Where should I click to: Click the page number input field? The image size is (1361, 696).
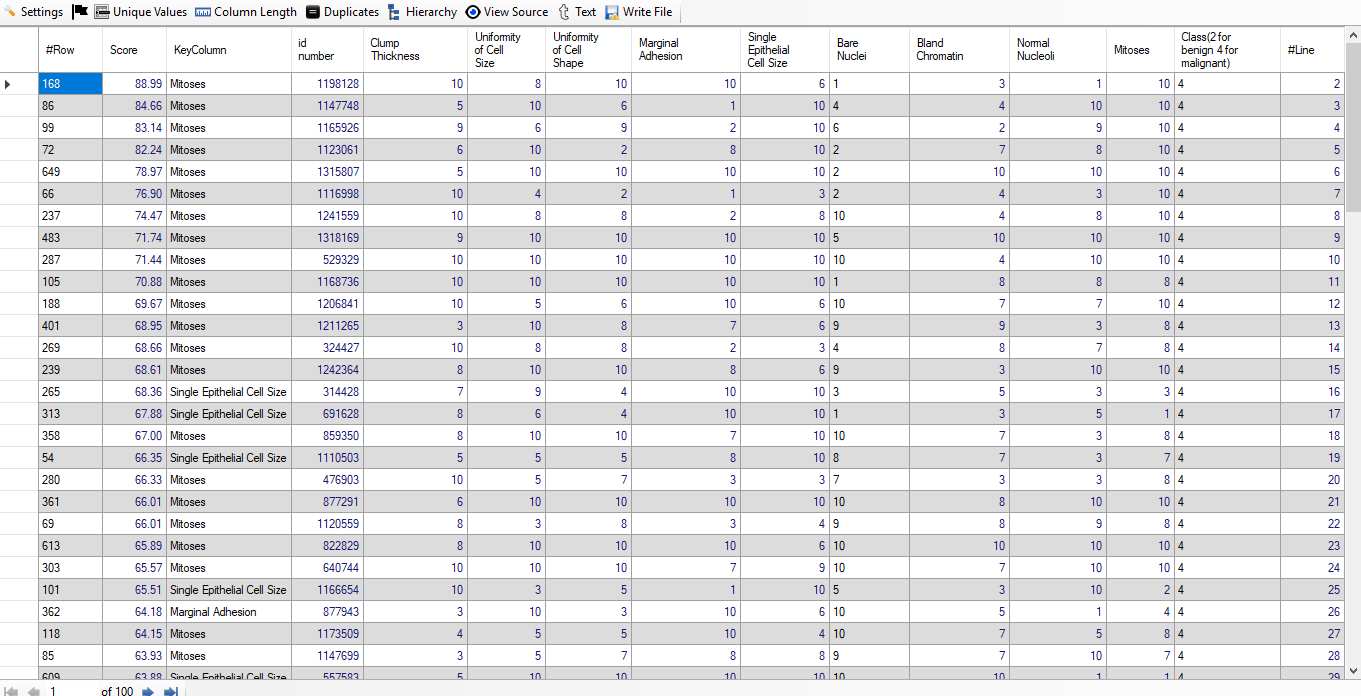tap(70, 691)
